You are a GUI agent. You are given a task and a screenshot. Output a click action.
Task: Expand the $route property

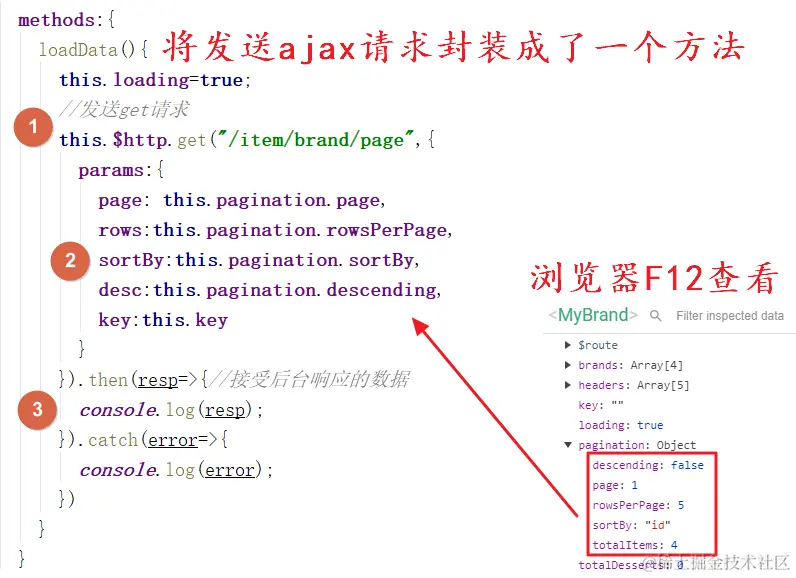pyautogui.click(x=568, y=345)
